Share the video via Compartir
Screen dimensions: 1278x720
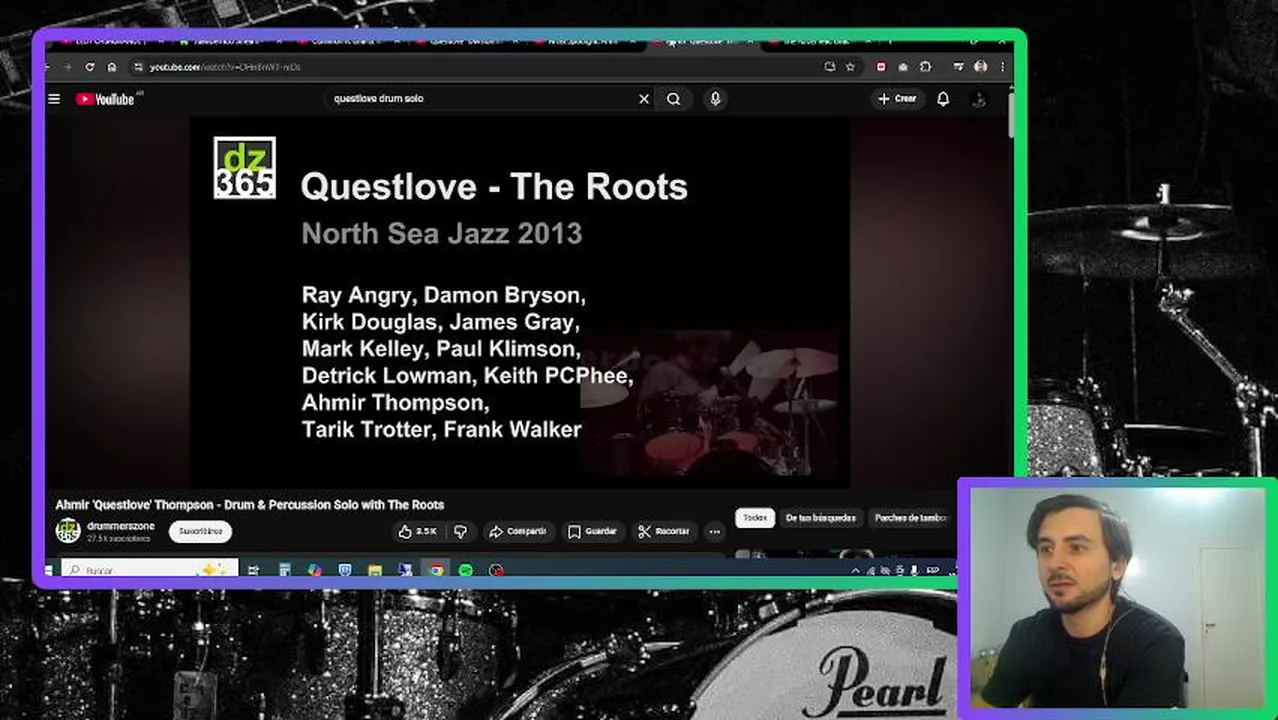pos(517,531)
